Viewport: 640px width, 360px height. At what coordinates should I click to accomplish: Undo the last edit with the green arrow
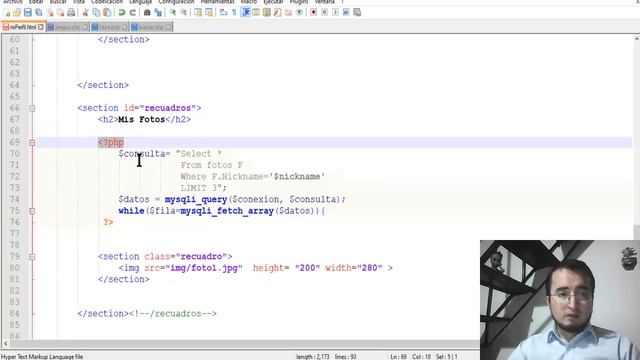coord(122,12)
